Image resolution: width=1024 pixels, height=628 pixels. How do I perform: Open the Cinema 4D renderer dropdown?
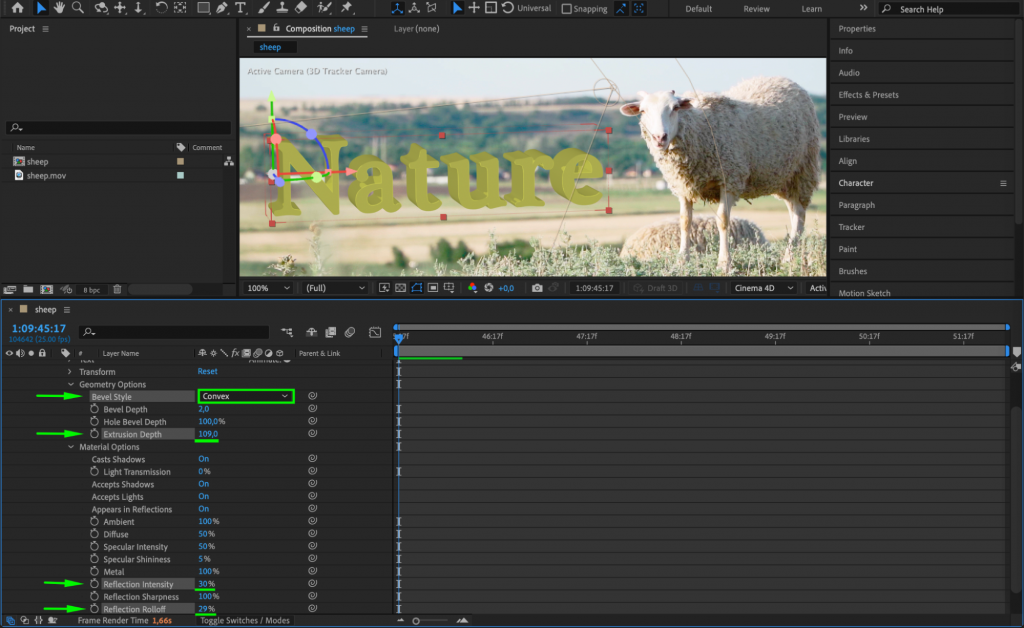763,287
